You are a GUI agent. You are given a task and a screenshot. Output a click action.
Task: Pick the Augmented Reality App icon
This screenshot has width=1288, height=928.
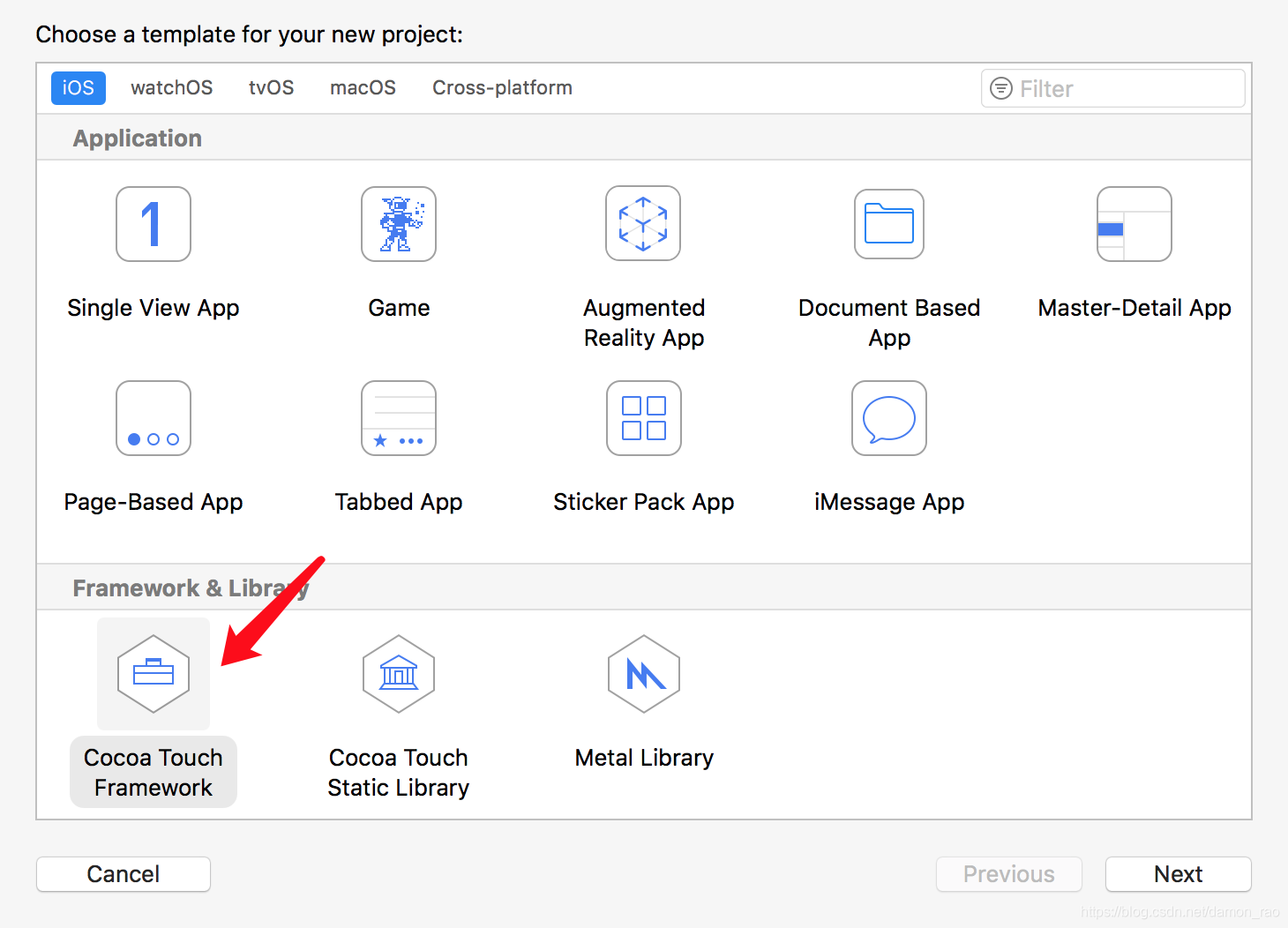(x=643, y=223)
